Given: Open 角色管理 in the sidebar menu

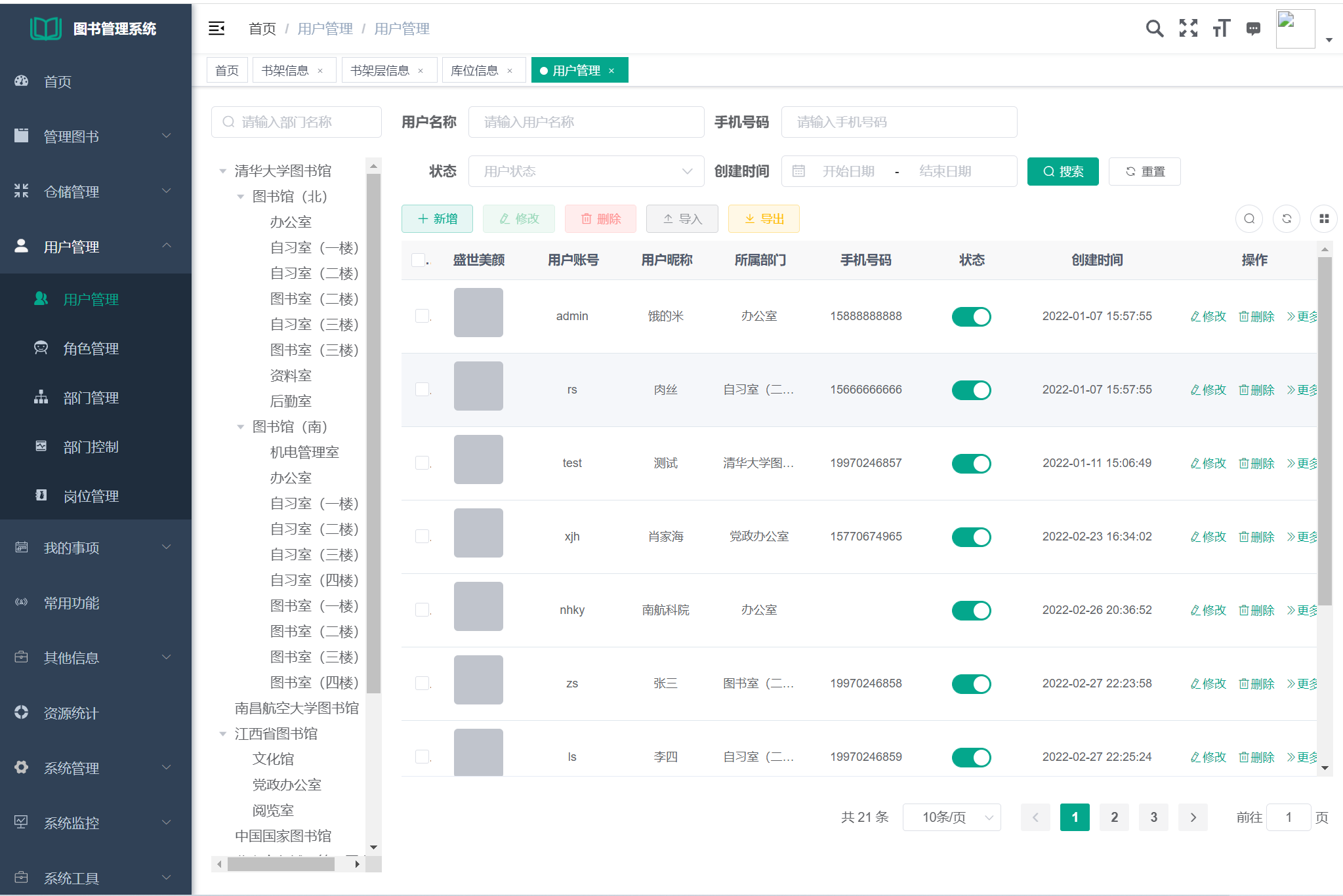Looking at the screenshot, I should 91,349.
